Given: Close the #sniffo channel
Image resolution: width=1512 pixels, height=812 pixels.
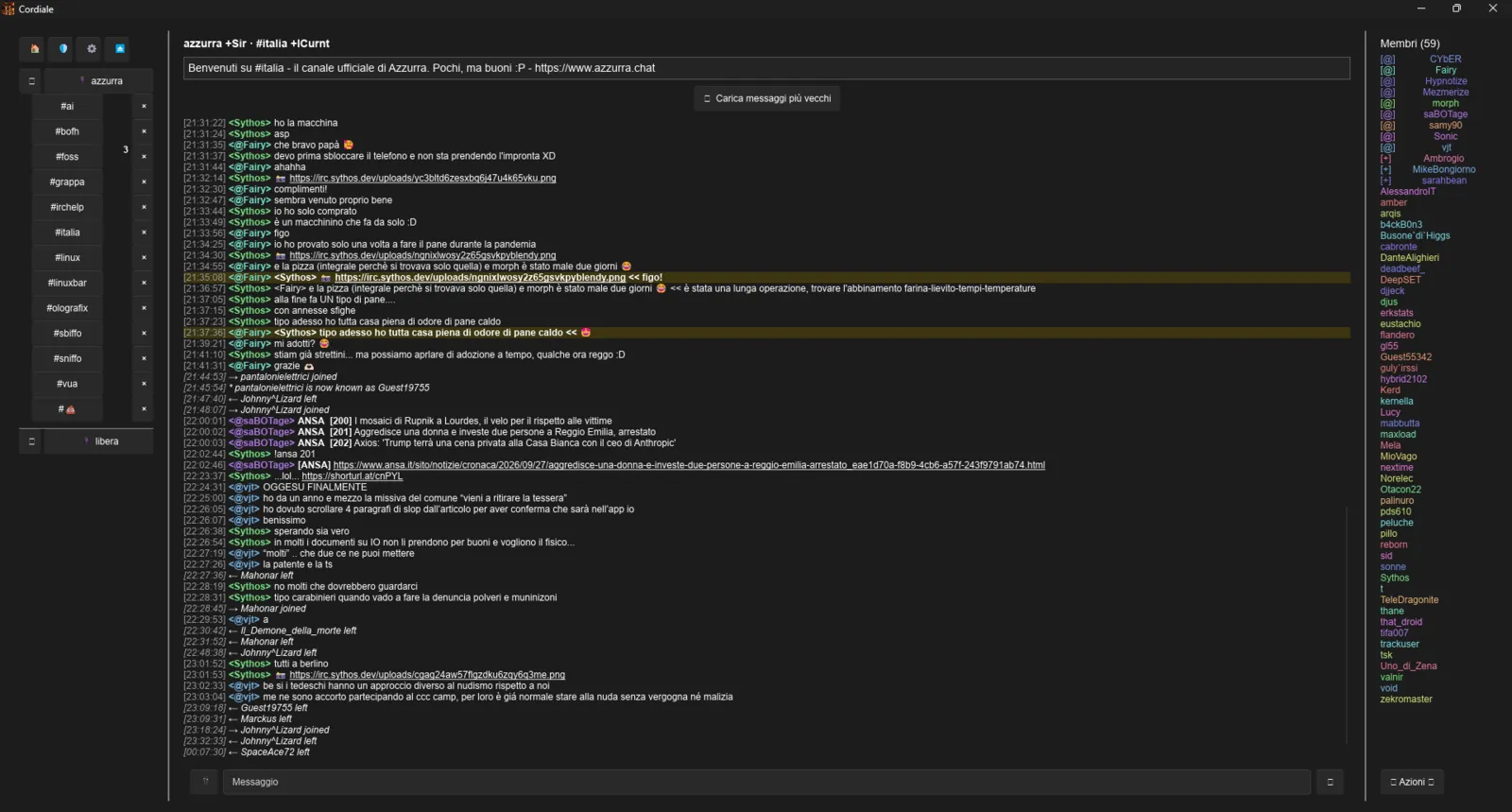Looking at the screenshot, I should tap(144, 358).
